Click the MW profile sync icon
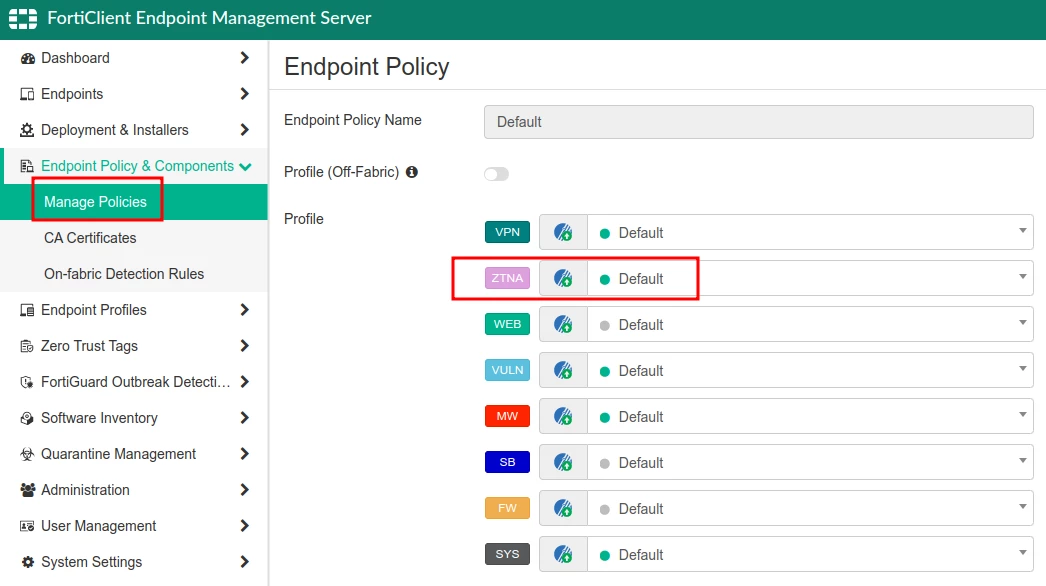This screenshot has width=1046, height=586. point(563,416)
